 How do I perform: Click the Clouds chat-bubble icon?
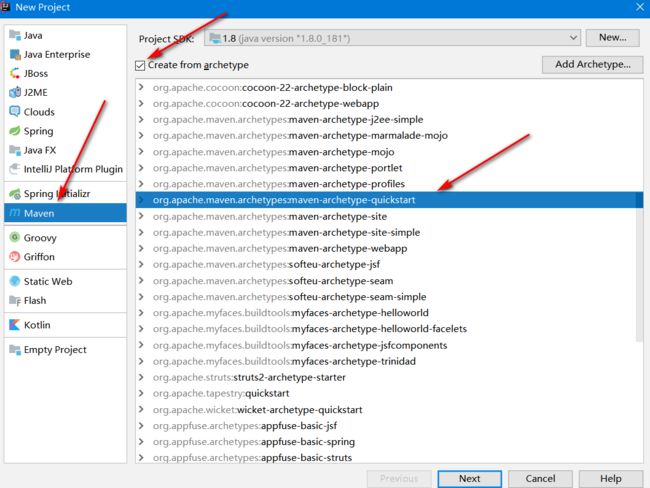15,112
